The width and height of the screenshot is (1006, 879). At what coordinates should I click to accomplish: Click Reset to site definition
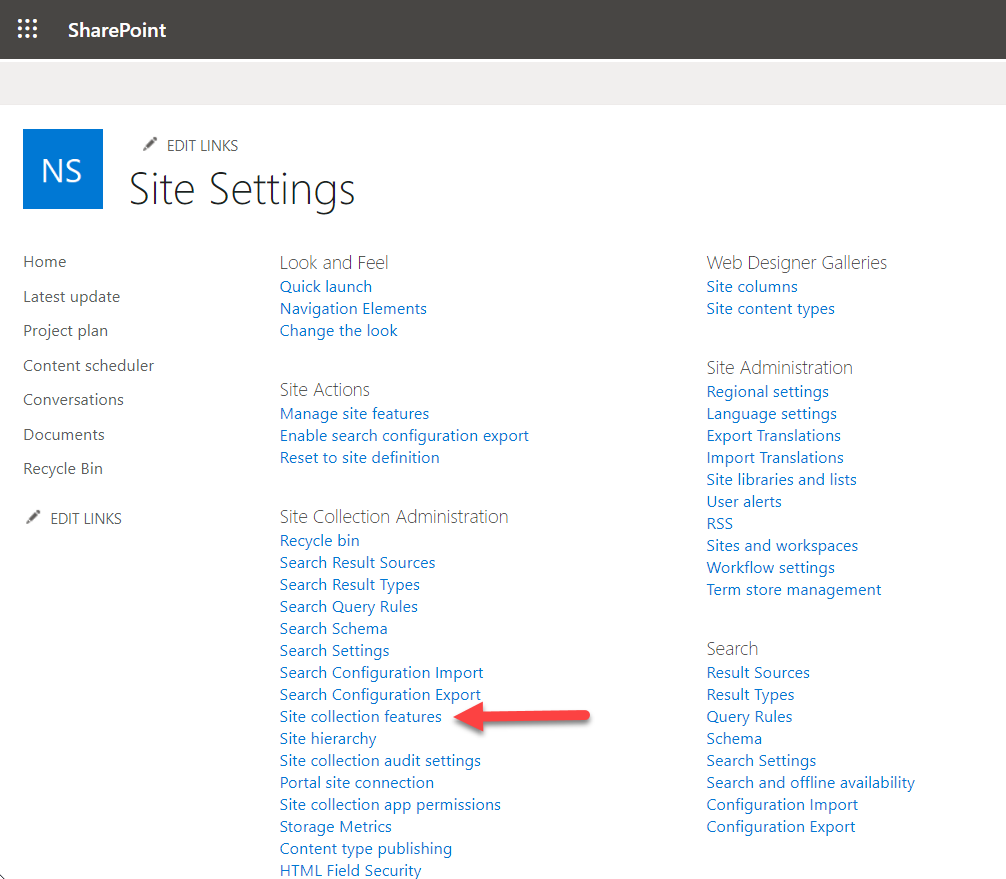pos(359,457)
